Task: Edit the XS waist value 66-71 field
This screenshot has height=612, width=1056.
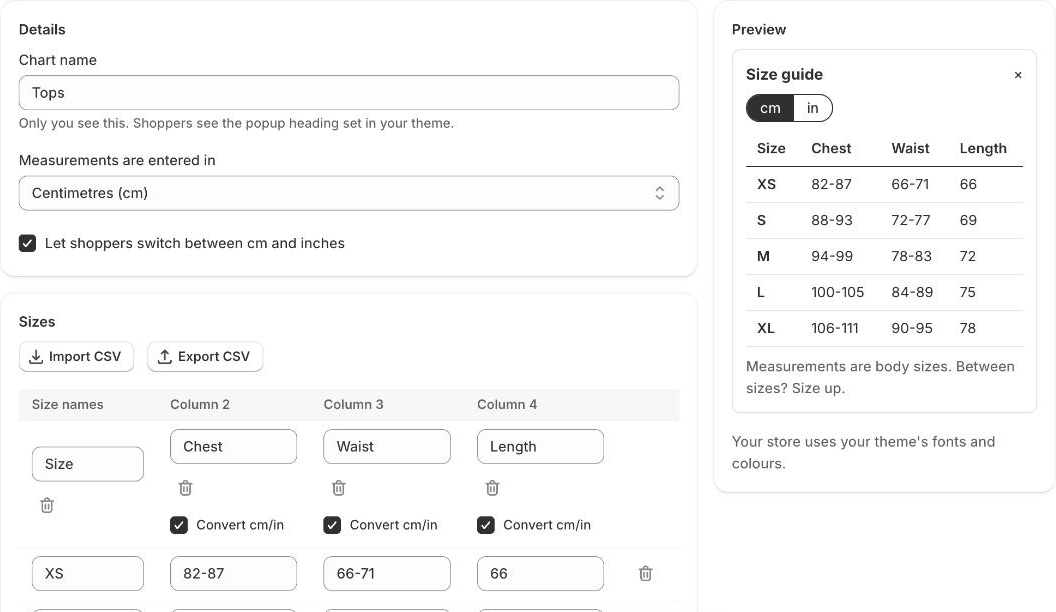Action: [387, 573]
